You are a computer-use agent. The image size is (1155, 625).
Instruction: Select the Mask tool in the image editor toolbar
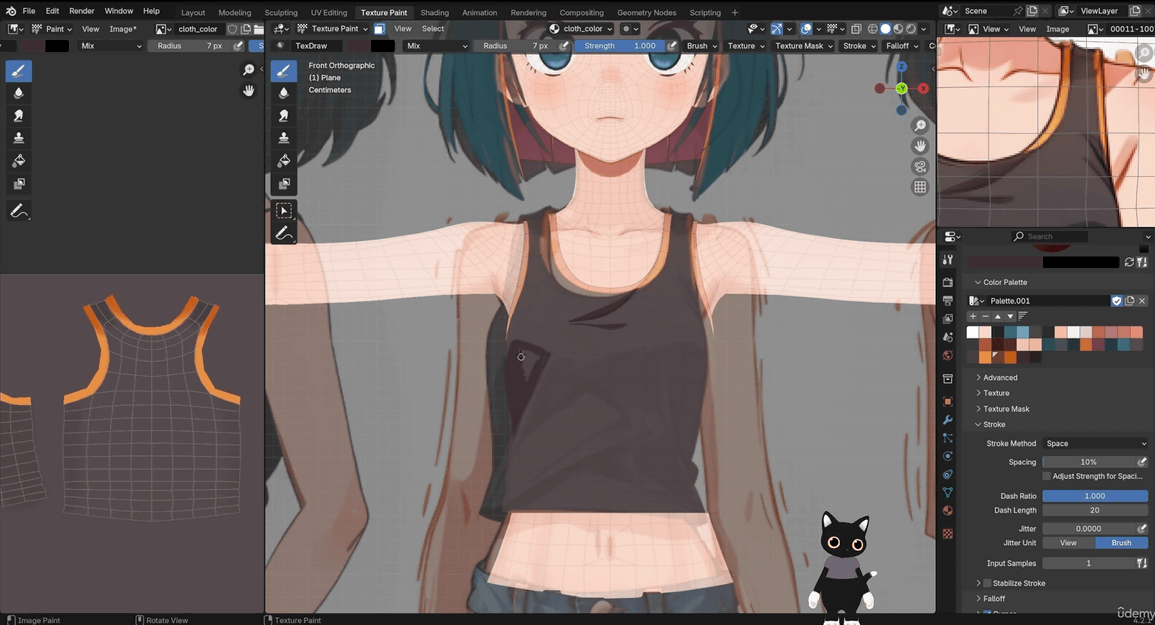click(x=18, y=184)
